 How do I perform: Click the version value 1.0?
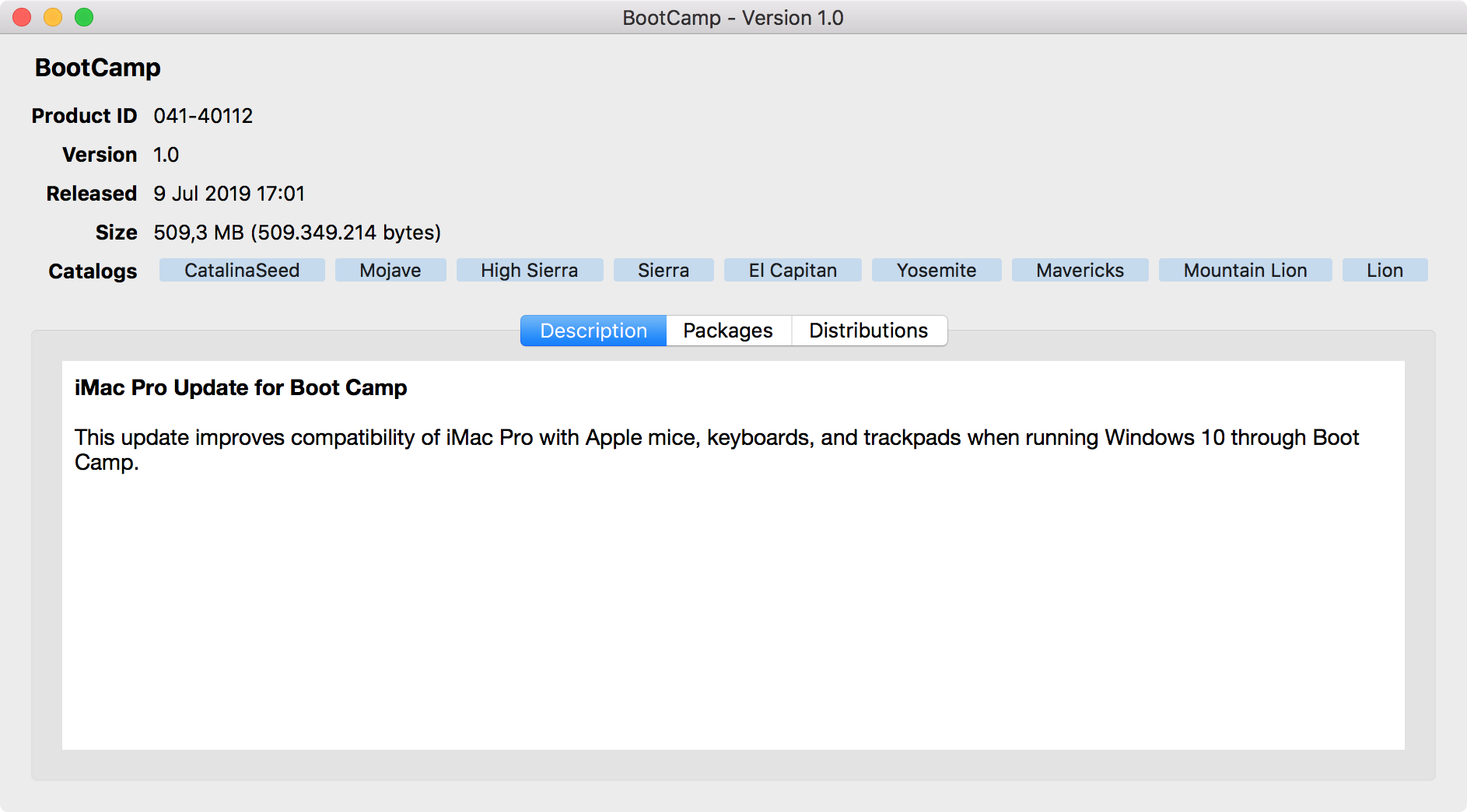[x=166, y=155]
